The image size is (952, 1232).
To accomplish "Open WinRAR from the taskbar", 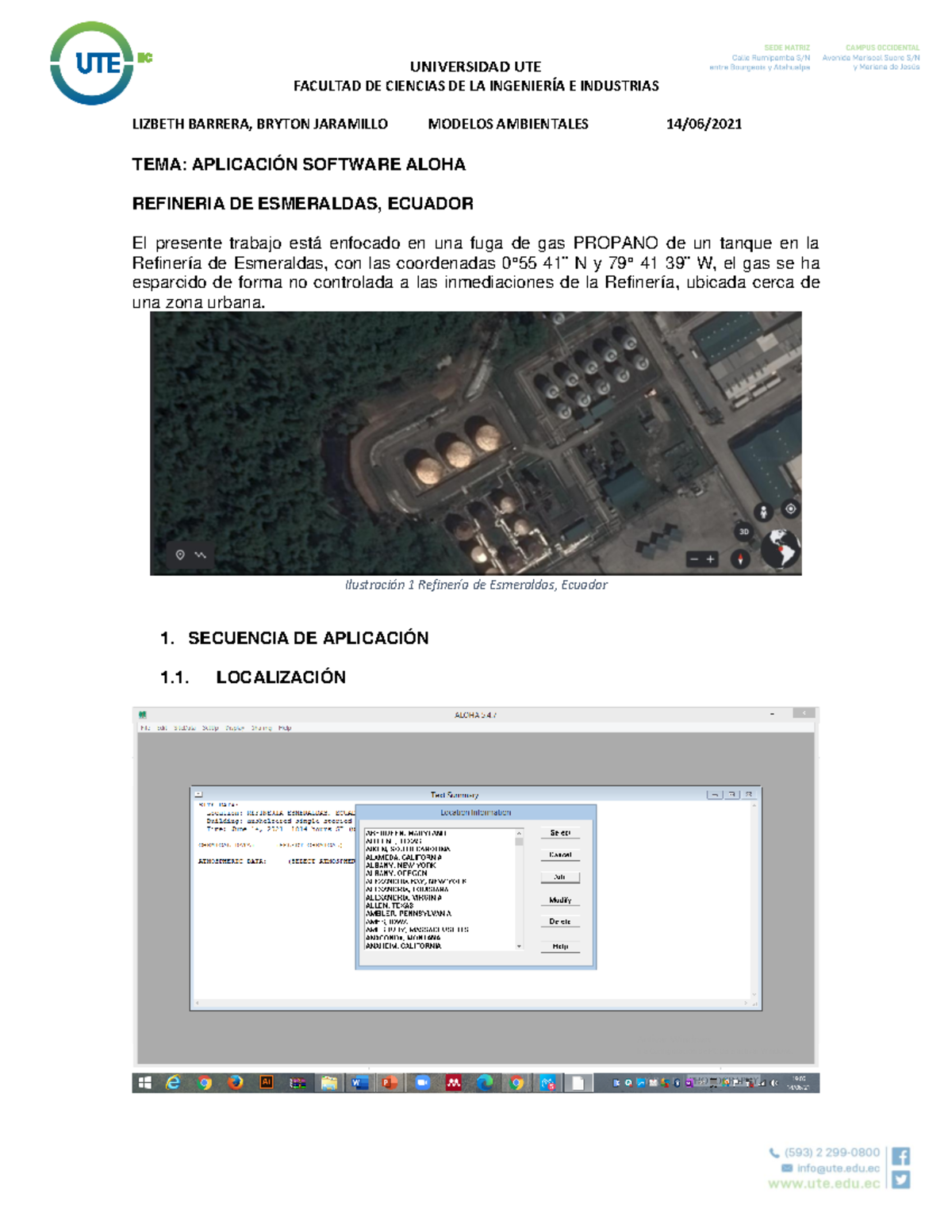I will (x=297, y=1083).
